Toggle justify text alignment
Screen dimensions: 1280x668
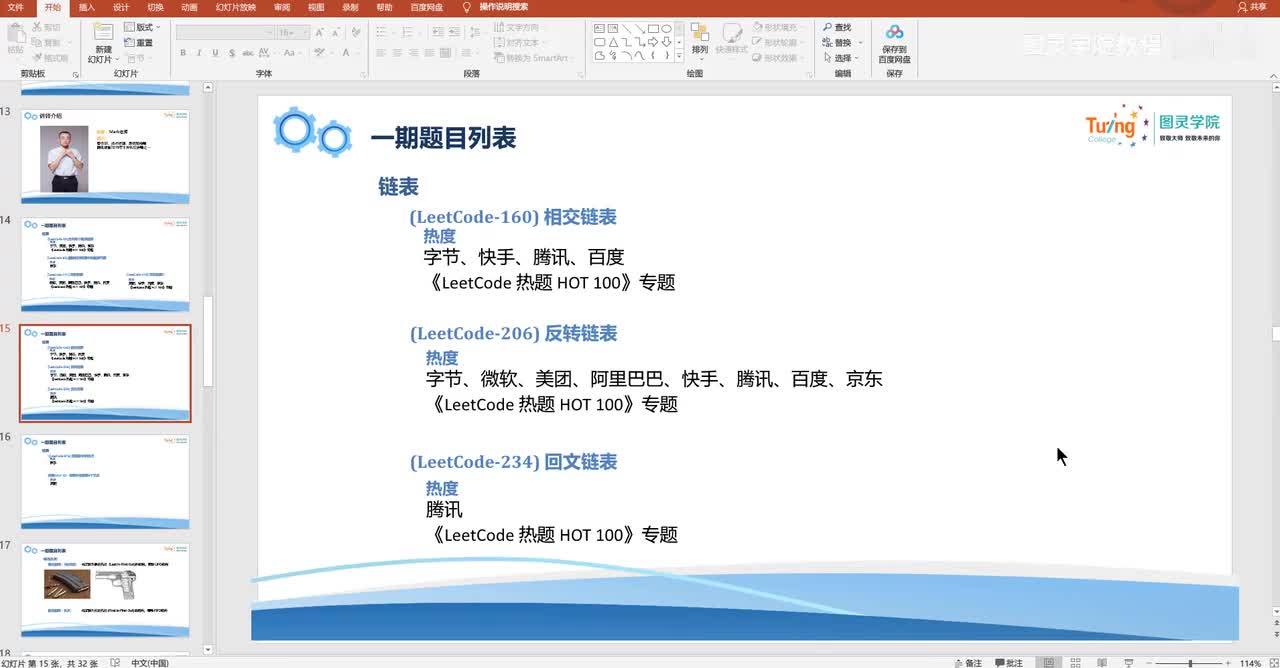(429, 53)
